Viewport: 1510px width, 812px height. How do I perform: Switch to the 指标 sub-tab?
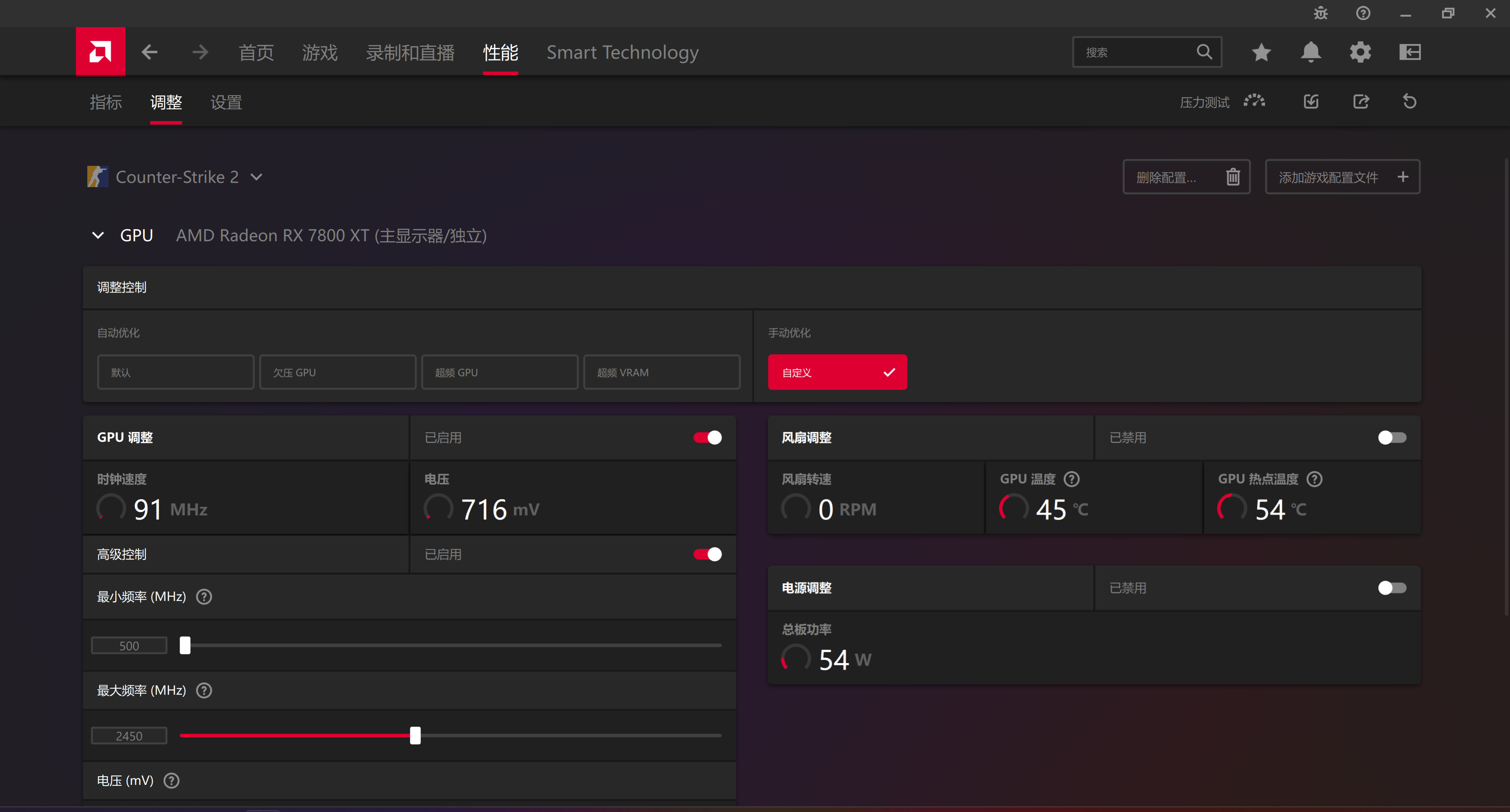(x=105, y=102)
